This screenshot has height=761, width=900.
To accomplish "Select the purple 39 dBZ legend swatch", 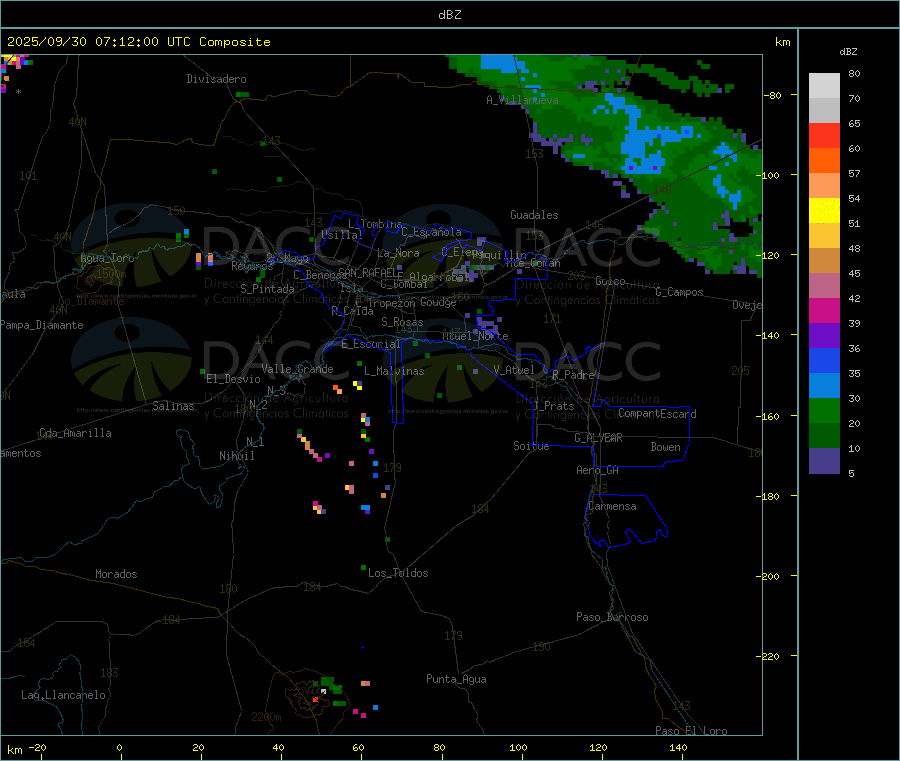I will pos(824,336).
